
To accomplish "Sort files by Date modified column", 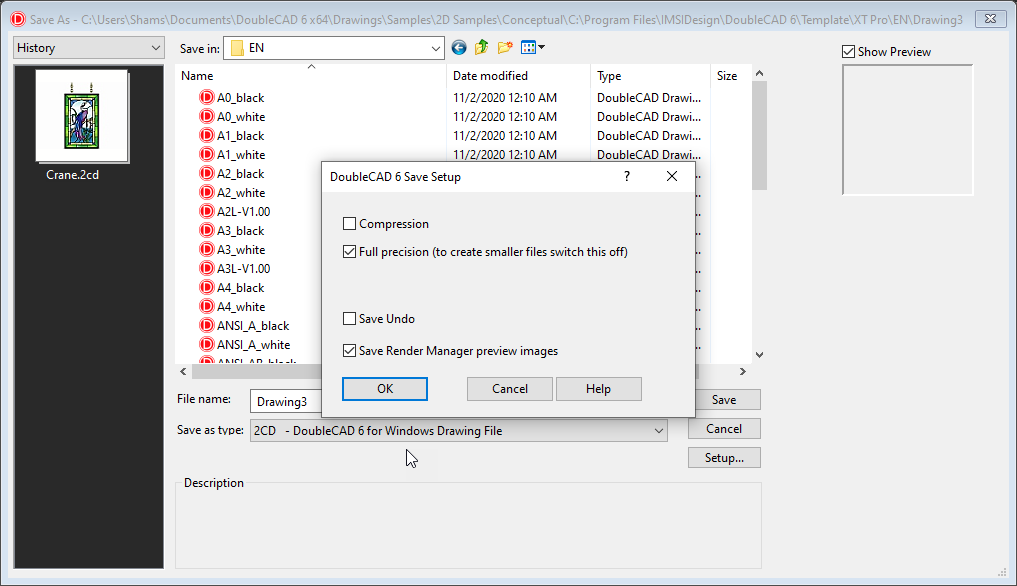I will 518,76.
